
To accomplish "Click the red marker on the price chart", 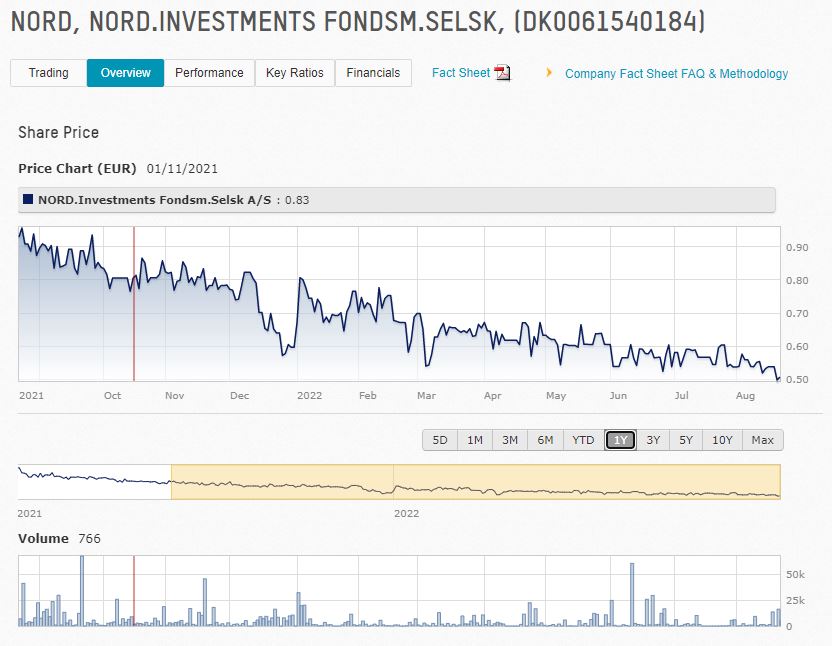I will click(136, 305).
